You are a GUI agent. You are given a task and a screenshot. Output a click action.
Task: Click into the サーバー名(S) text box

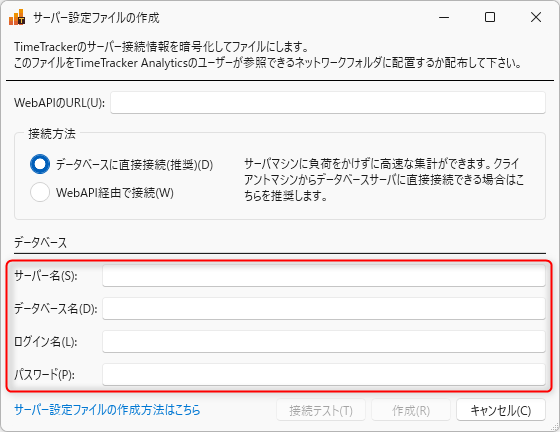pyautogui.click(x=324, y=276)
